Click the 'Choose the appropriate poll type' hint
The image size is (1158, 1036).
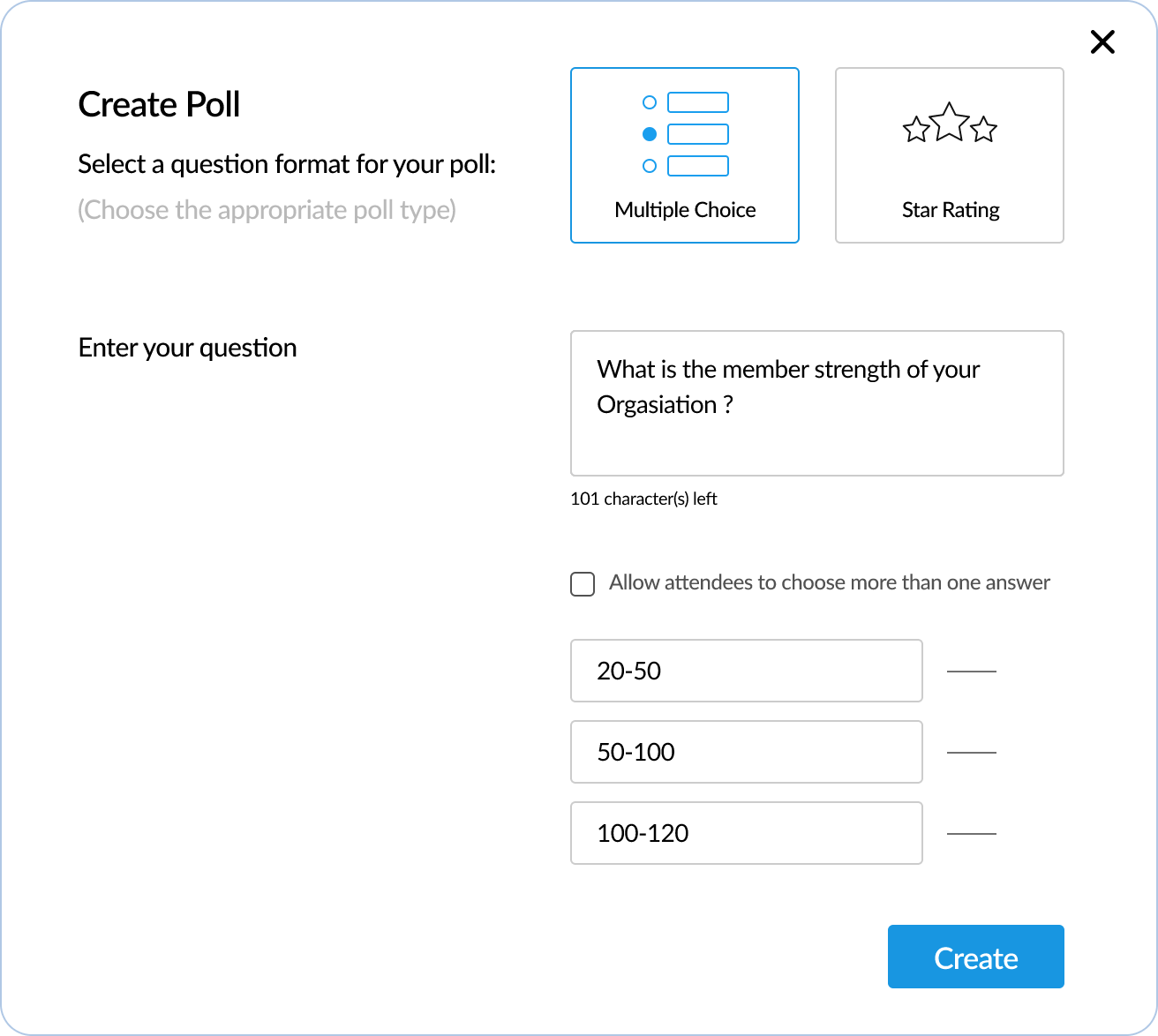coord(267,210)
